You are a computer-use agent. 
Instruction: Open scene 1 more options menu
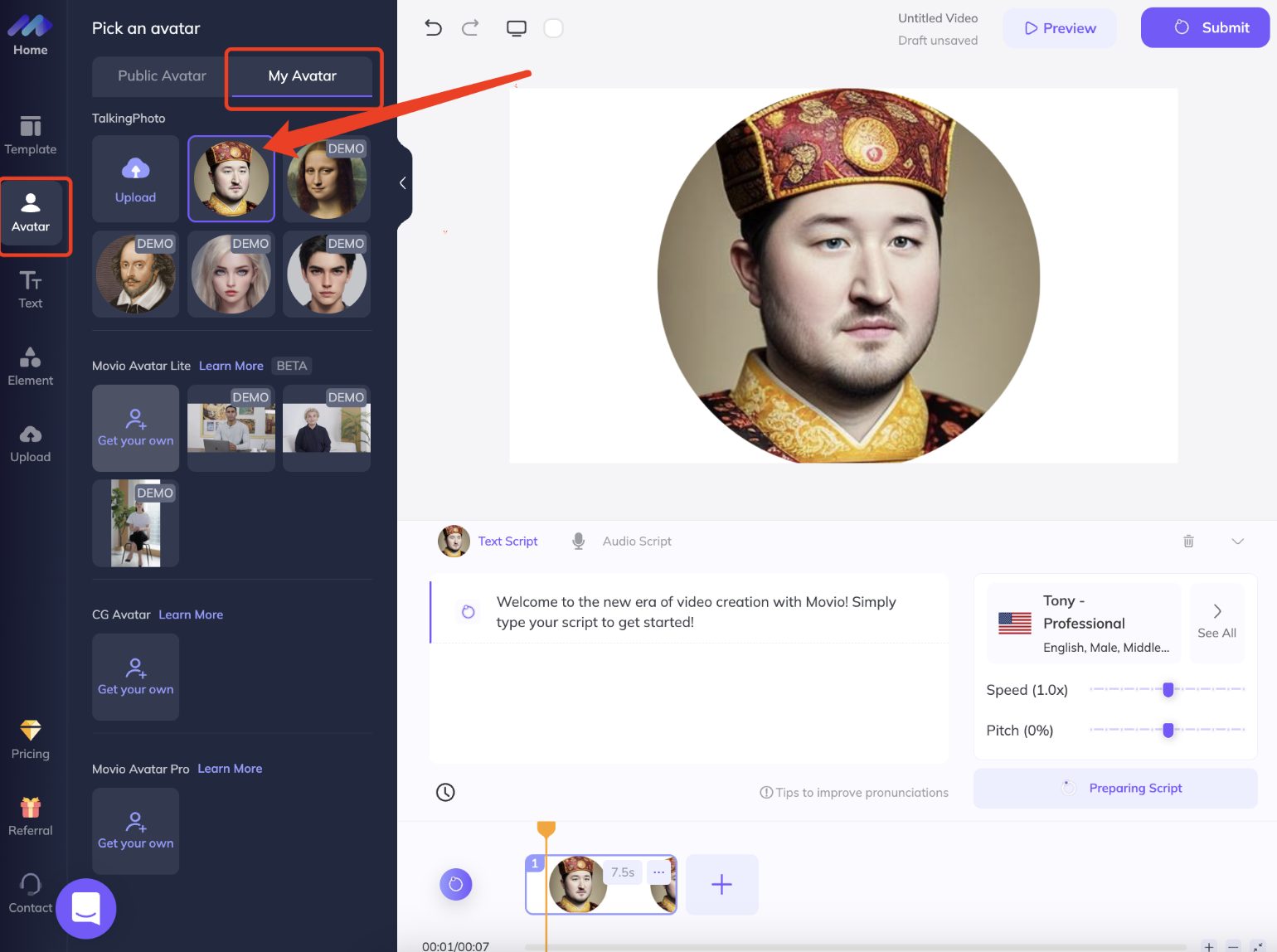point(658,872)
